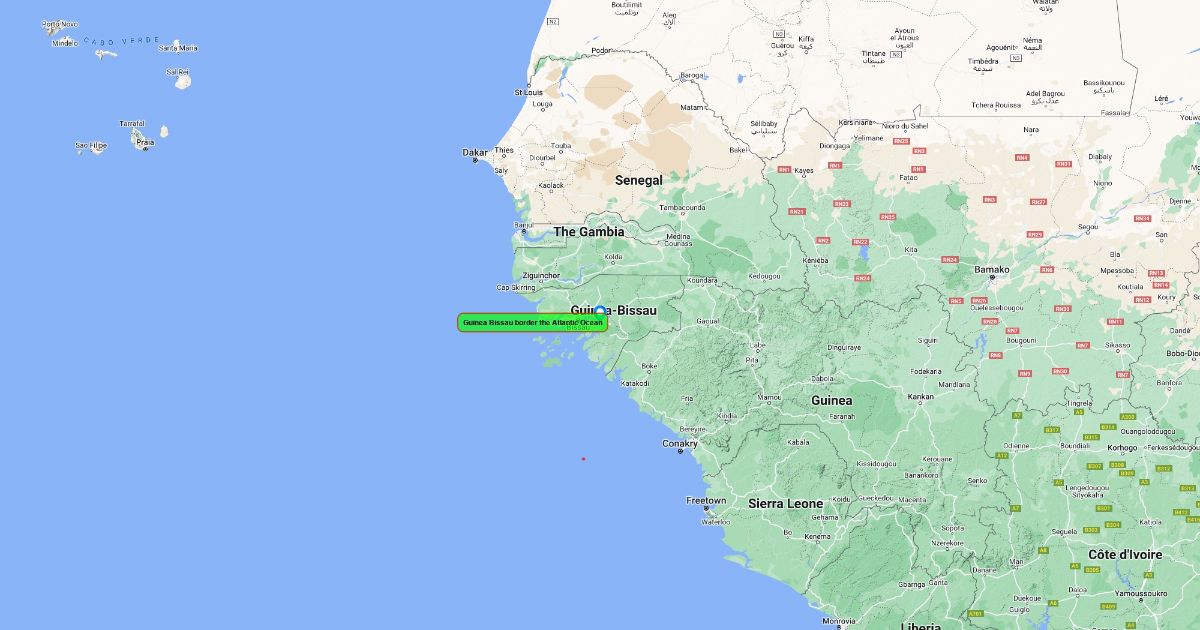The image size is (1200, 630).
Task: Click the Guinea country name
Action: click(831, 400)
